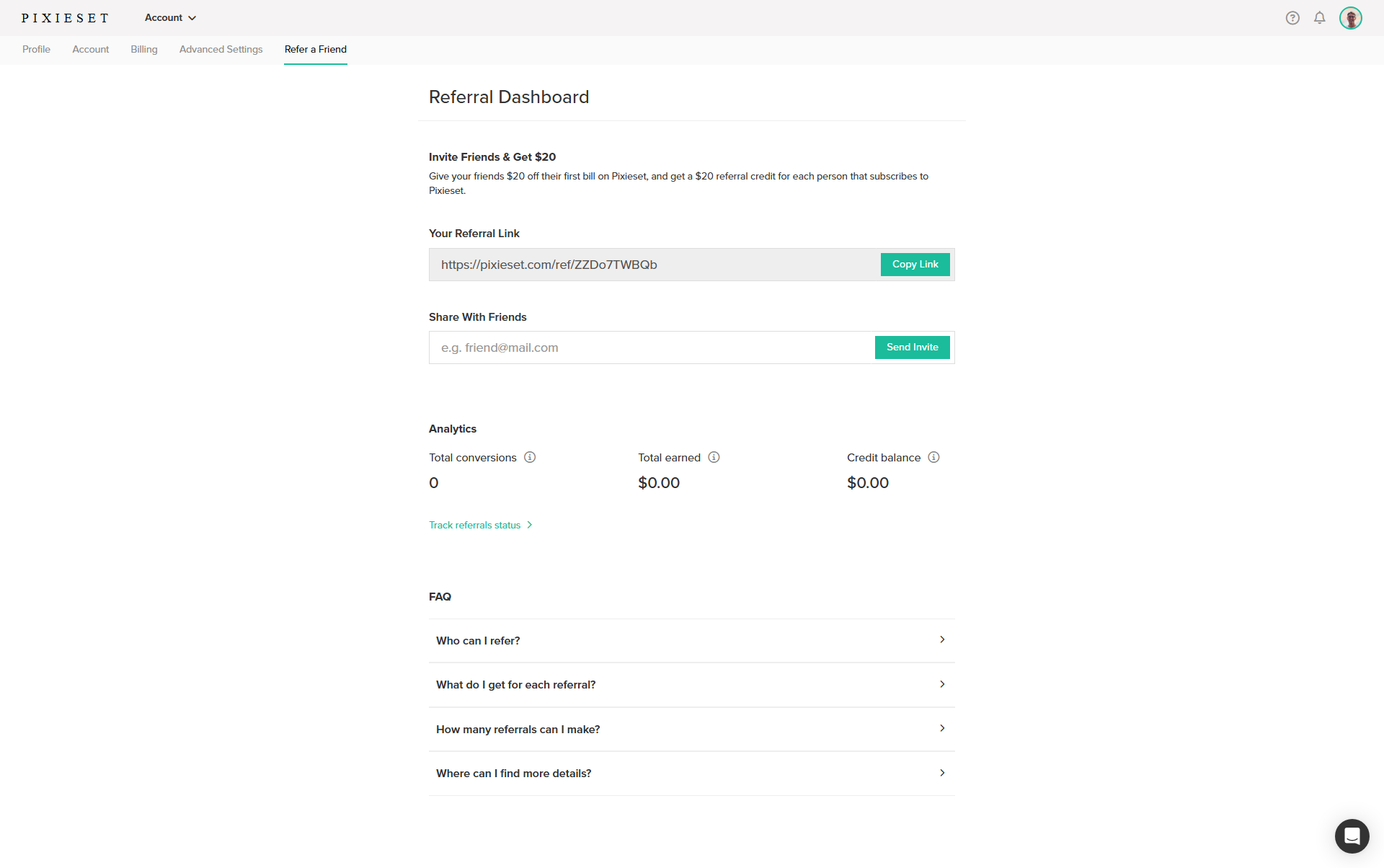Click the Total earned info icon

[x=714, y=457]
